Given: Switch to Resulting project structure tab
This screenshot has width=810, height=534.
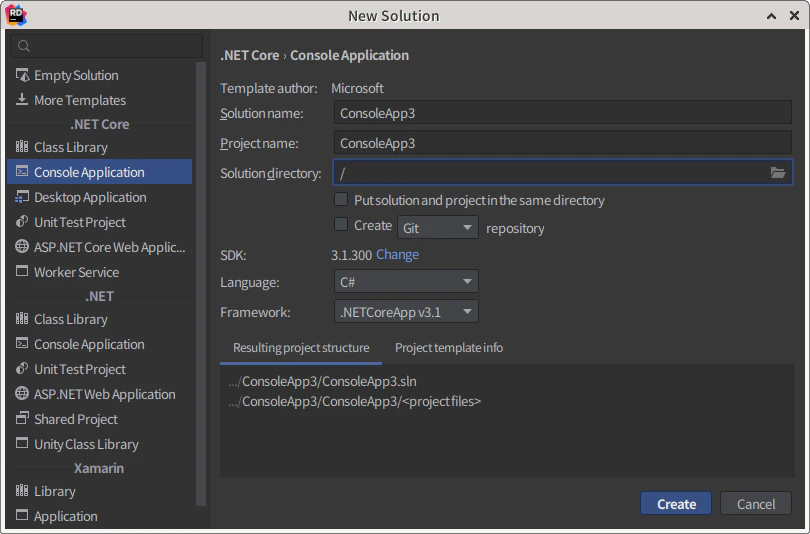Looking at the screenshot, I should point(301,348).
